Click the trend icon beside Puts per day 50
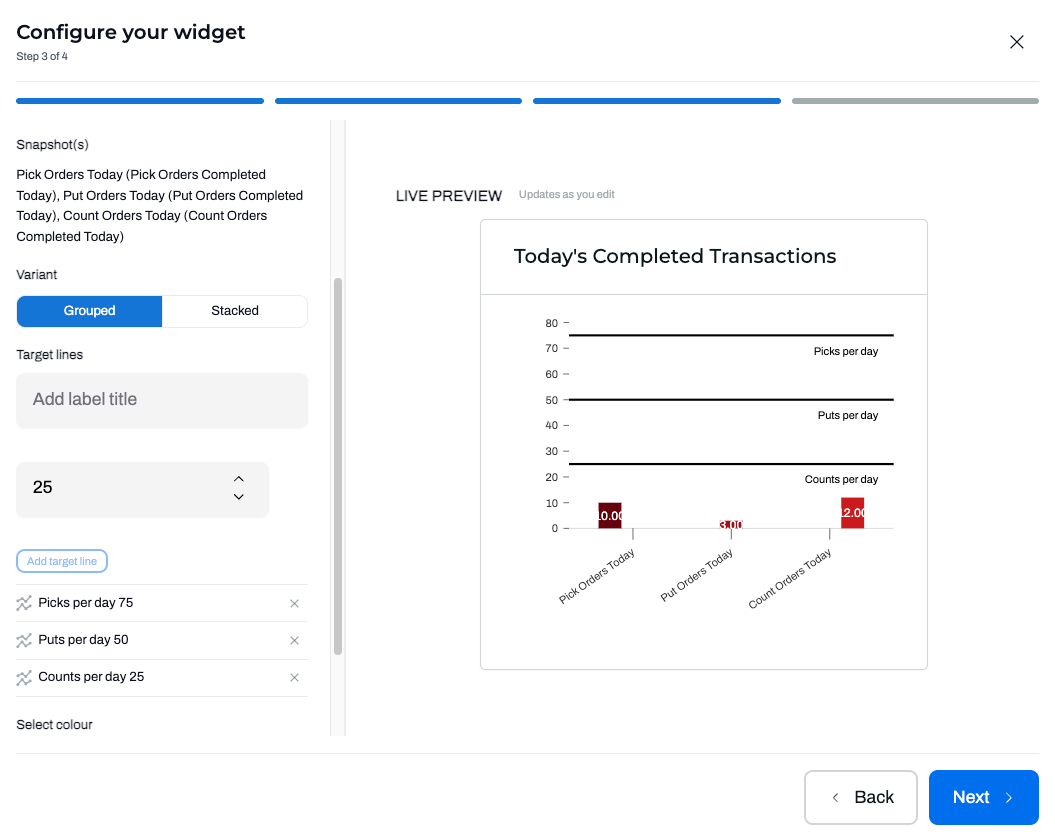Image resolution: width=1055 pixels, height=840 pixels. pyautogui.click(x=24, y=640)
